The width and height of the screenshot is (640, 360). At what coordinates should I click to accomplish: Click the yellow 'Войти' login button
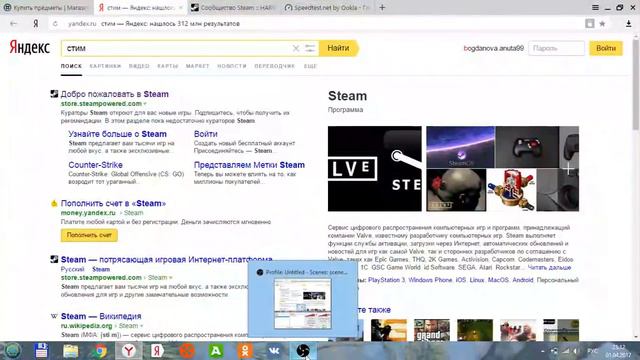(606, 48)
